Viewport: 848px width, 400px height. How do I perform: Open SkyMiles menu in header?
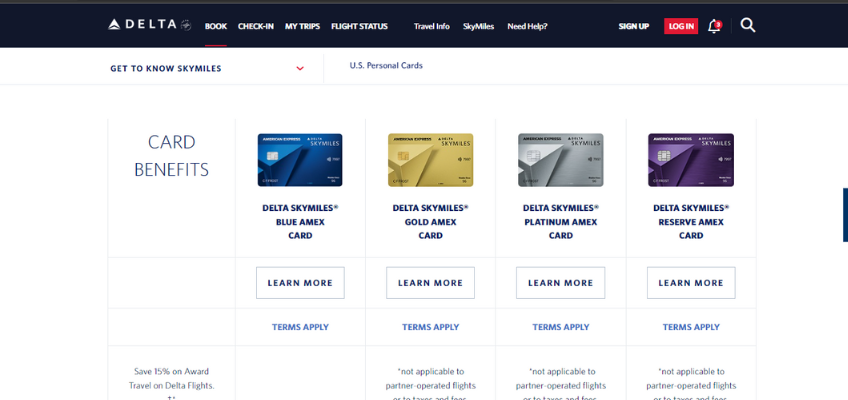(478, 26)
